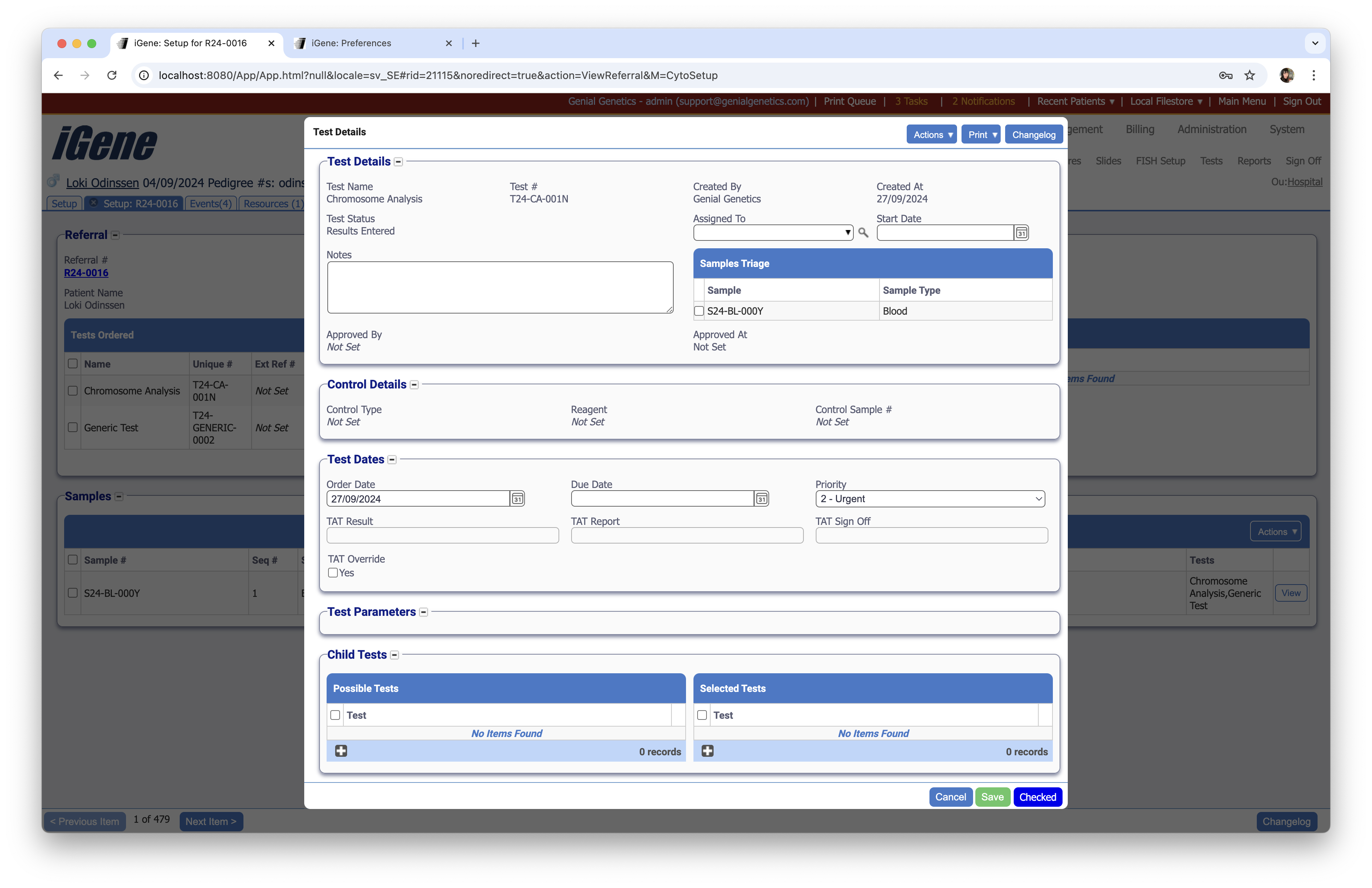Save the test details
This screenshot has height=888, width=1372.
pyautogui.click(x=992, y=797)
